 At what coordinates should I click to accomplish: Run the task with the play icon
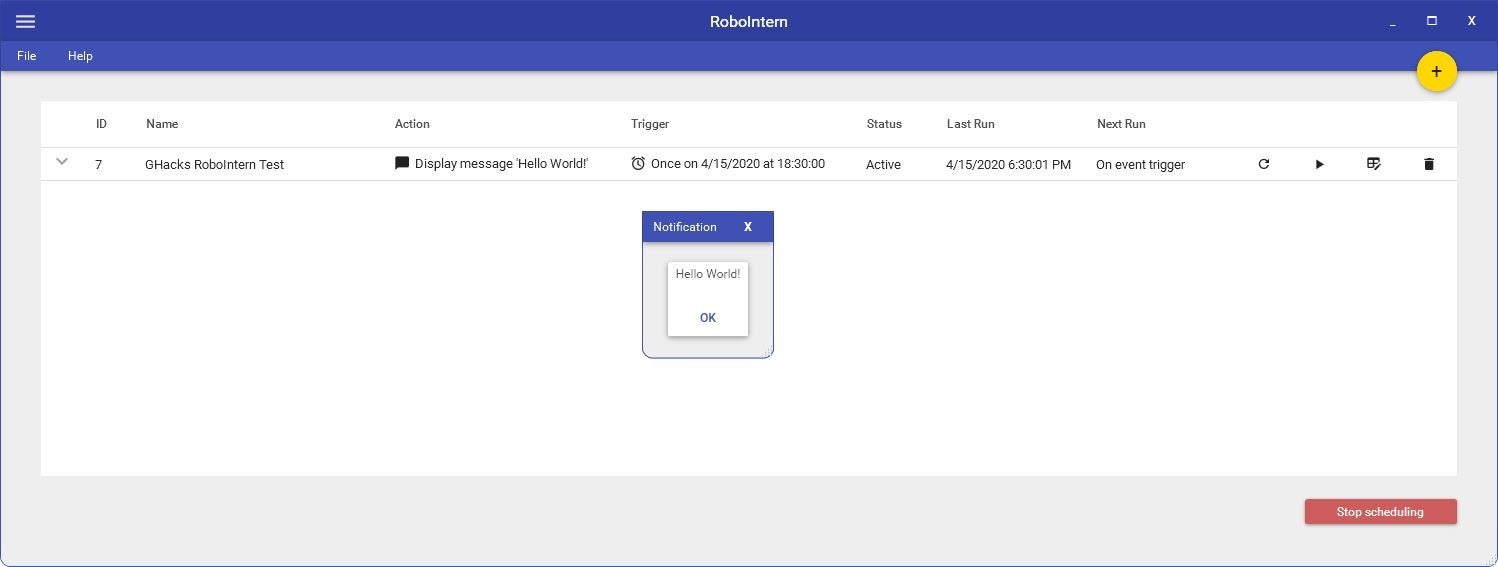(x=1319, y=164)
